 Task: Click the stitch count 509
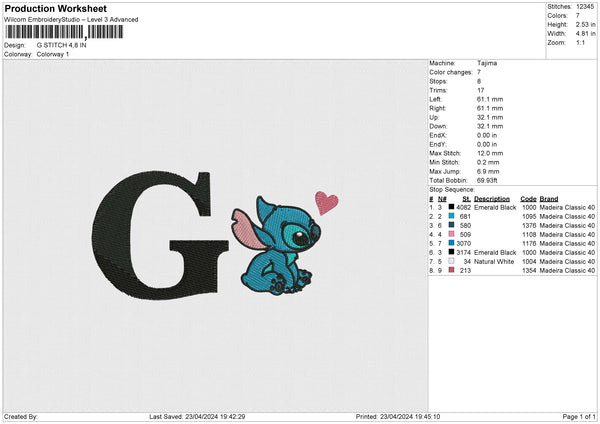tap(465, 235)
